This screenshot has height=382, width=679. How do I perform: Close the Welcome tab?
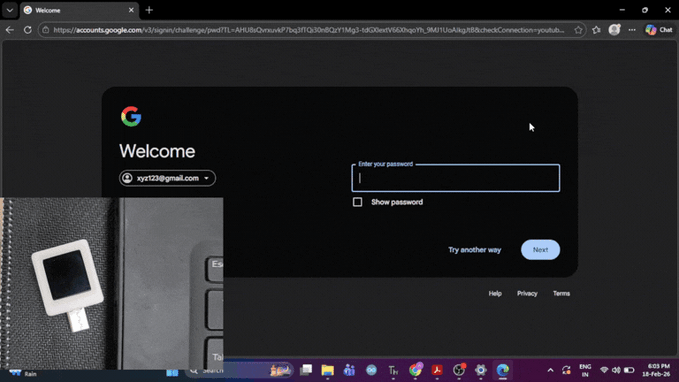[x=131, y=10]
